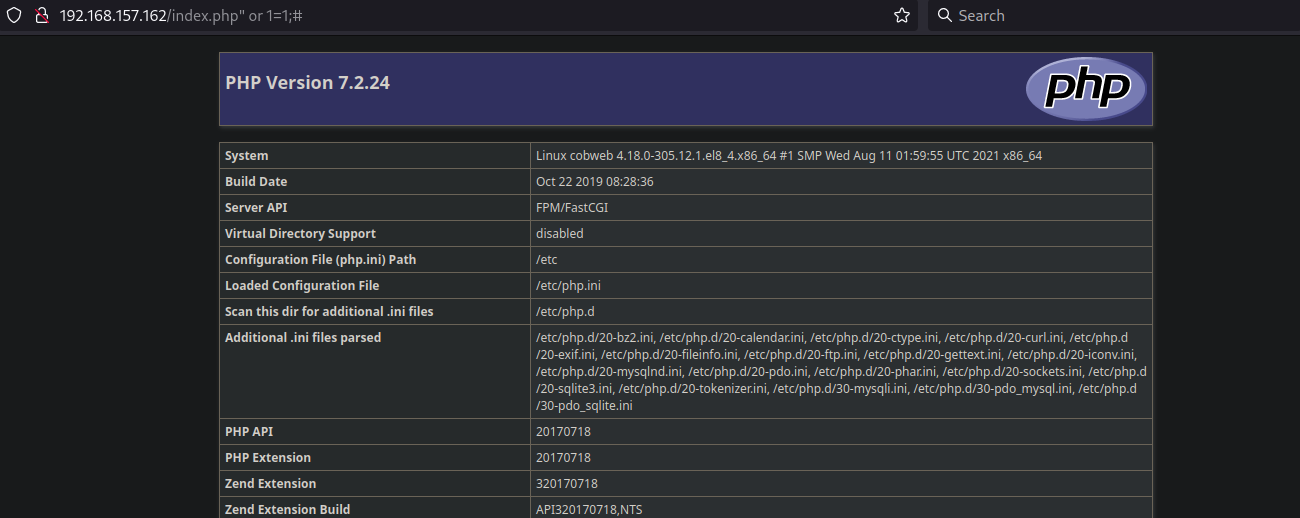Click the FPM/FastCGI Server API value
1300x518 pixels.
point(571,208)
